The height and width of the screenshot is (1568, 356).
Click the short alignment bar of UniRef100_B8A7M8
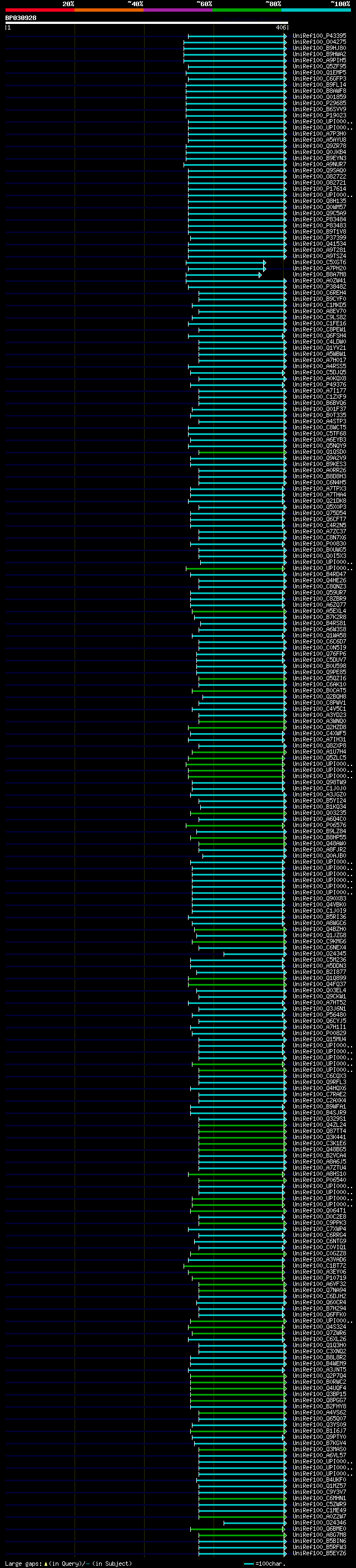coord(224,275)
